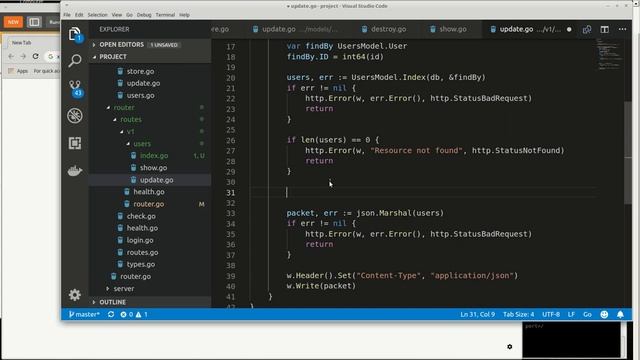This screenshot has height=360, width=640.
Task: Reload page in the background browser window
Action: click(36, 56)
